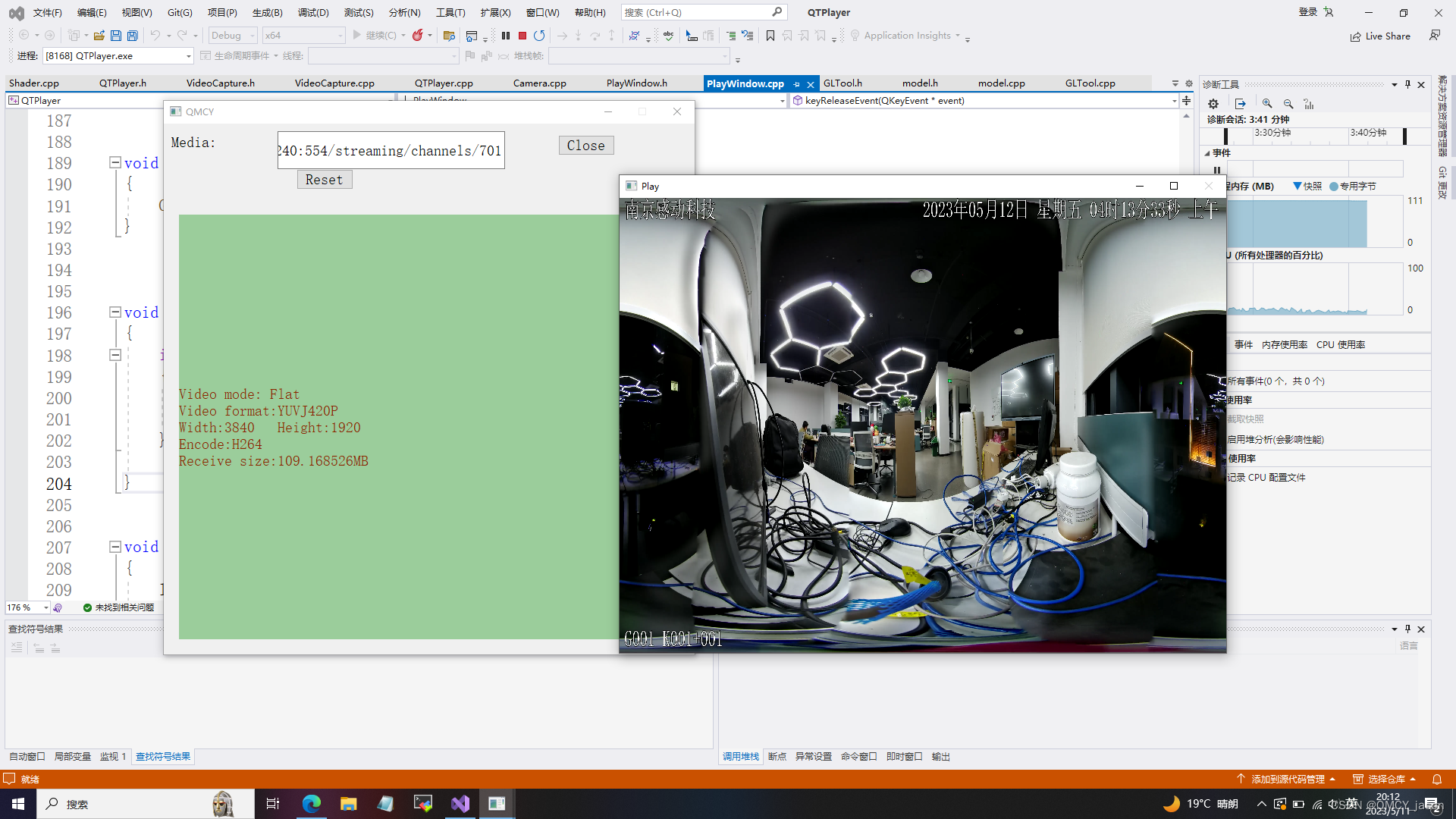Collapse code block at line 189

click(115, 162)
